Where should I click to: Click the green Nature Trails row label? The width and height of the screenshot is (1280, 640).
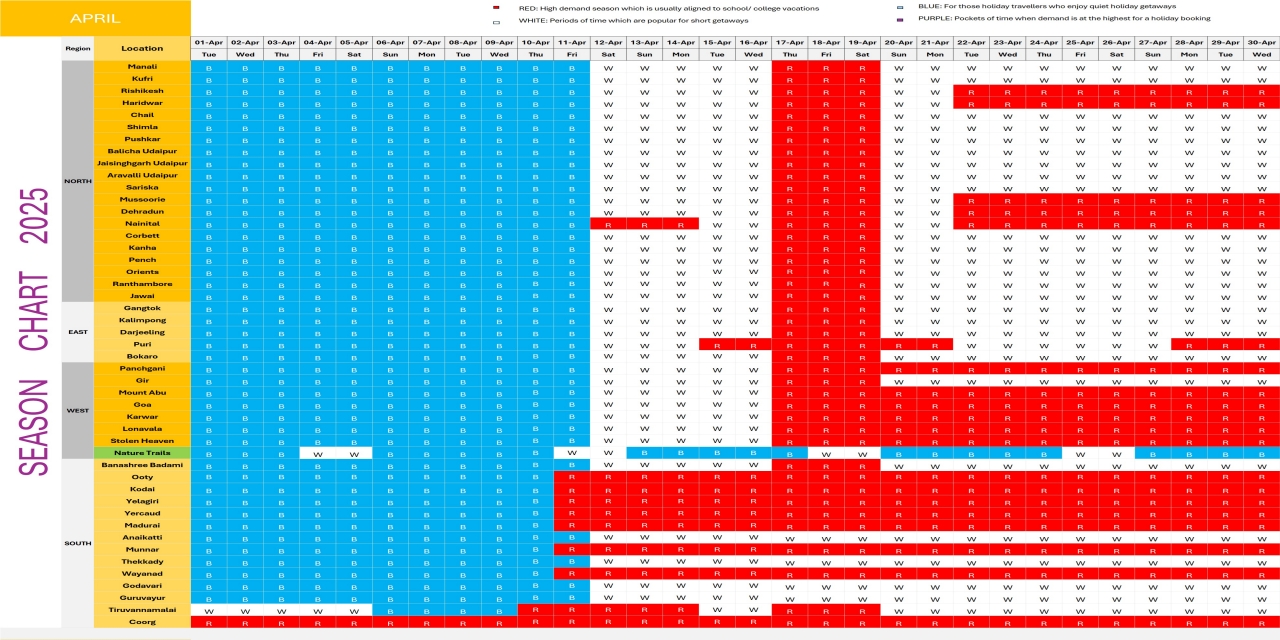click(141, 452)
